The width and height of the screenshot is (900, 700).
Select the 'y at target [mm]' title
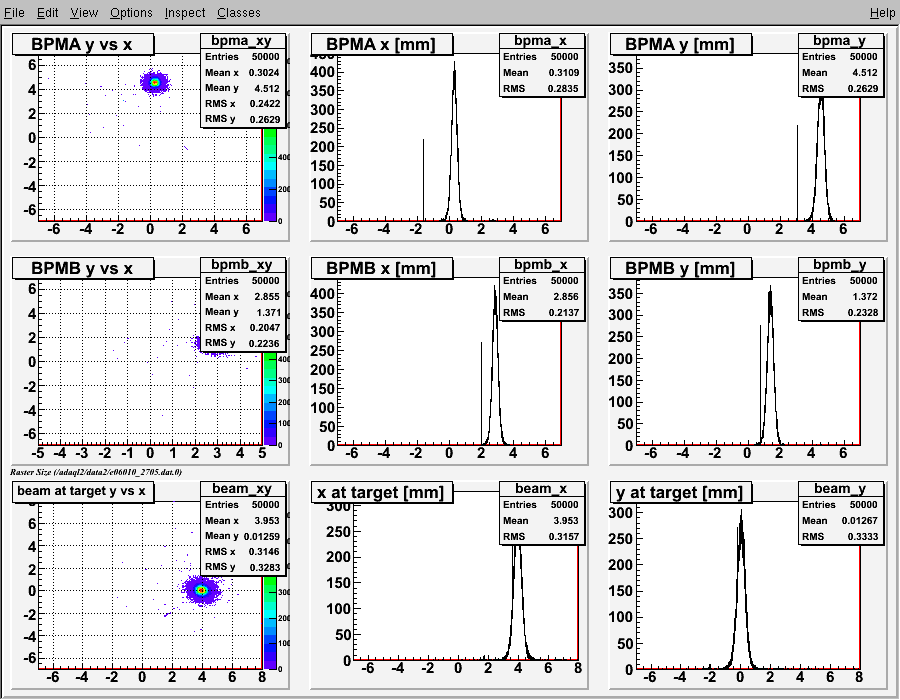coord(681,492)
